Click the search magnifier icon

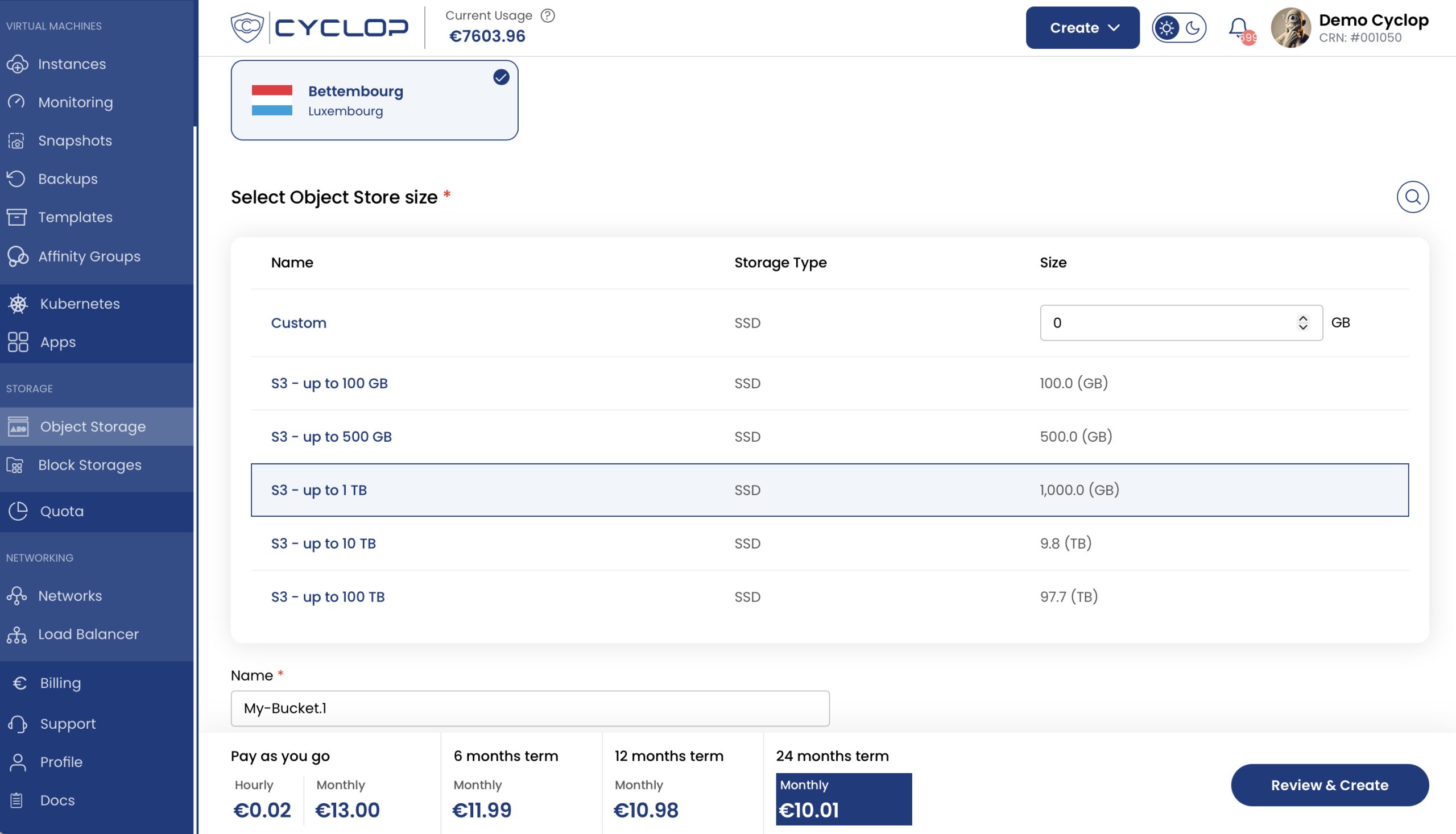[1412, 197]
